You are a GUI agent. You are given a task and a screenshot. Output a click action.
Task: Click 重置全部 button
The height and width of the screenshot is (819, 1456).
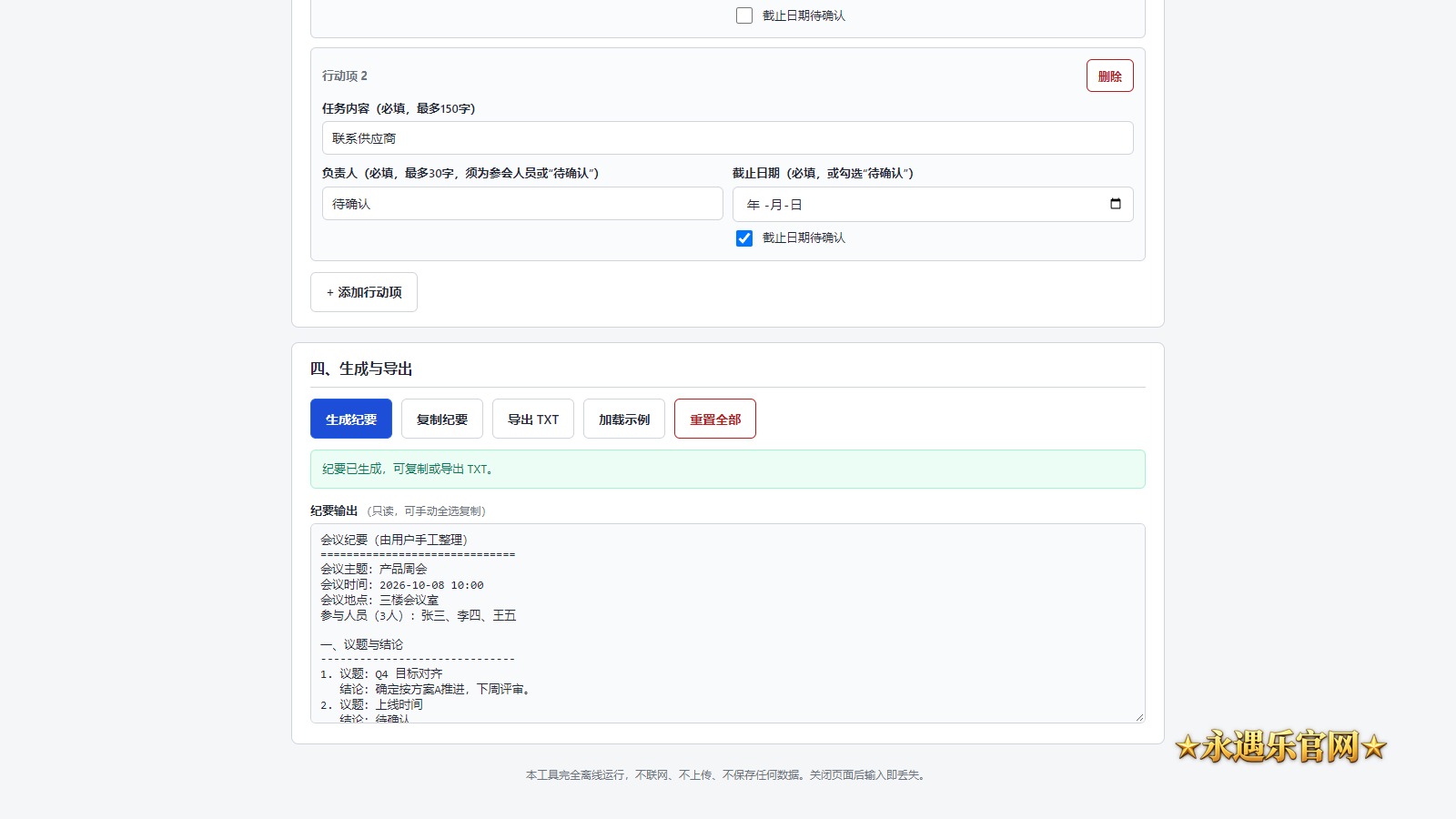tap(715, 419)
